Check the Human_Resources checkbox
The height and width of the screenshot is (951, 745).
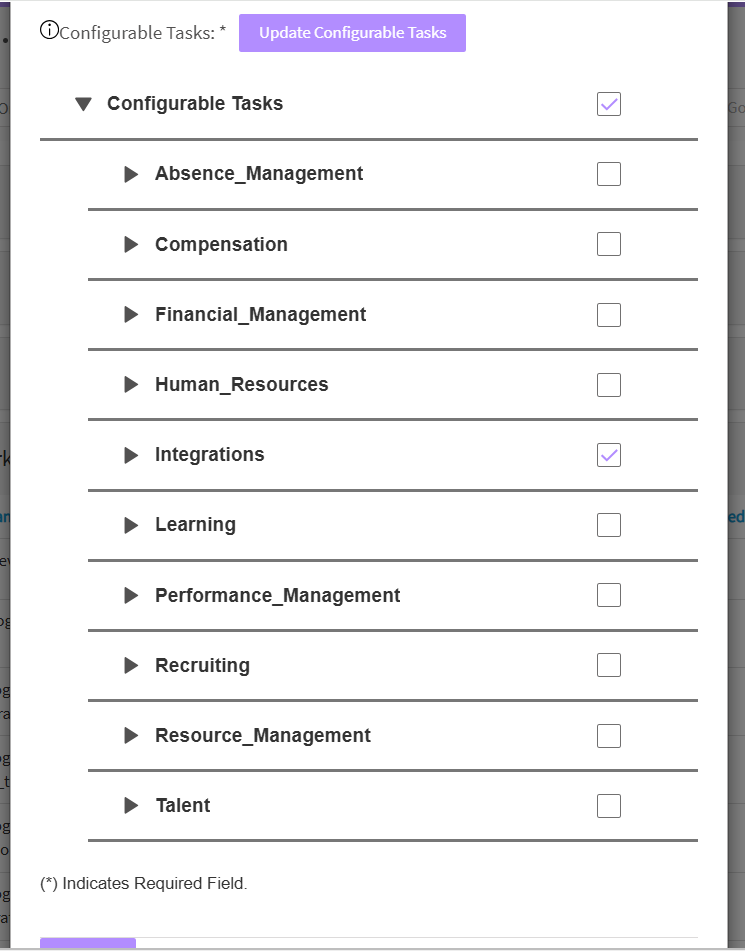tap(609, 384)
